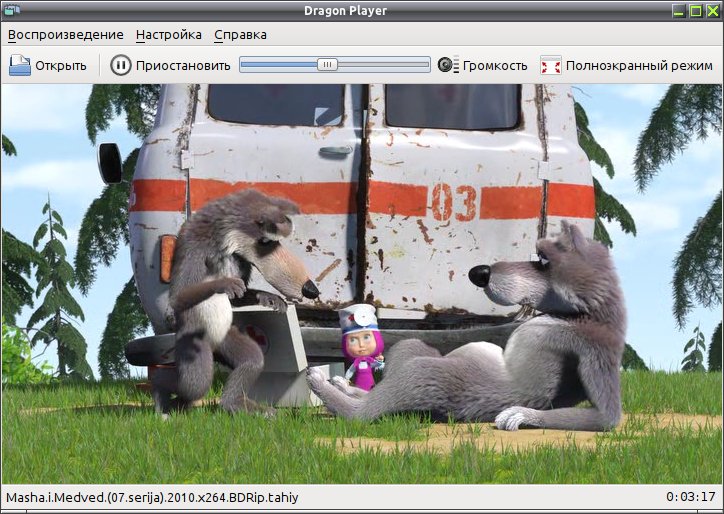Pause playback via round pause icon
This screenshot has height=514, width=724.
tap(121, 65)
